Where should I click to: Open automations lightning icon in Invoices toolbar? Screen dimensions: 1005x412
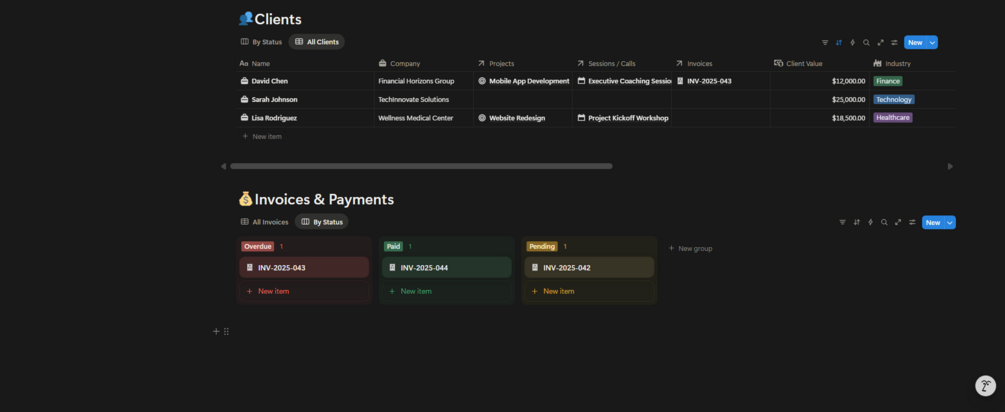point(870,222)
